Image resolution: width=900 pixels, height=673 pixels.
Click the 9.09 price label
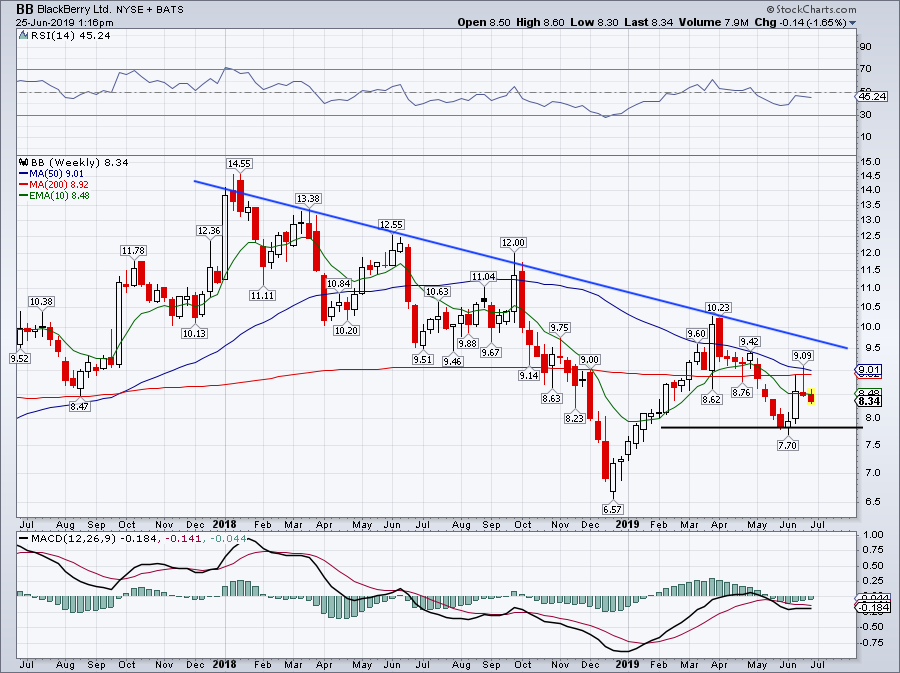[x=804, y=356]
